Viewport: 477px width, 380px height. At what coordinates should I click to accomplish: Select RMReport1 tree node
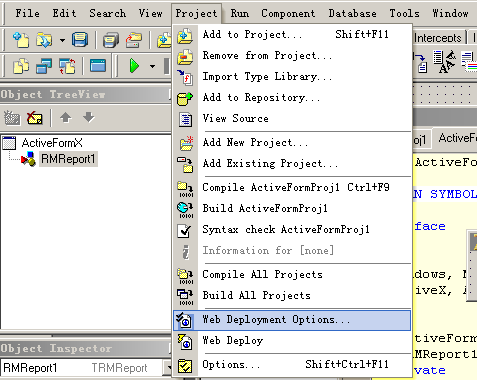tap(68, 159)
